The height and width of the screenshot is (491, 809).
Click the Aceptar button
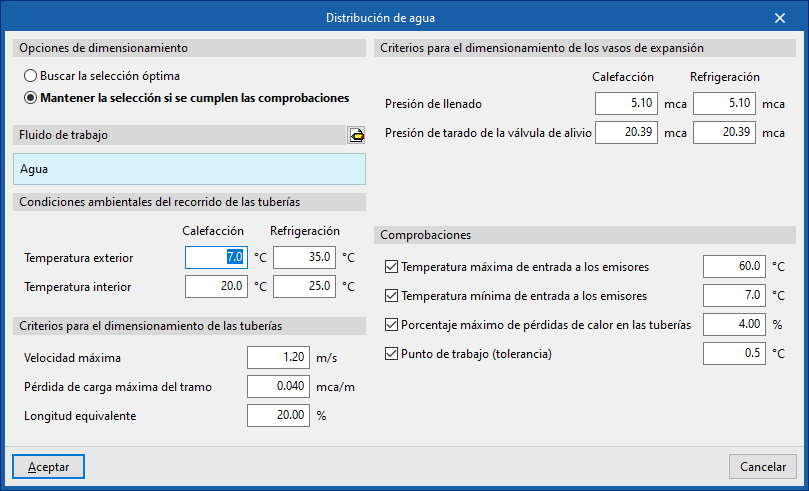[48, 467]
